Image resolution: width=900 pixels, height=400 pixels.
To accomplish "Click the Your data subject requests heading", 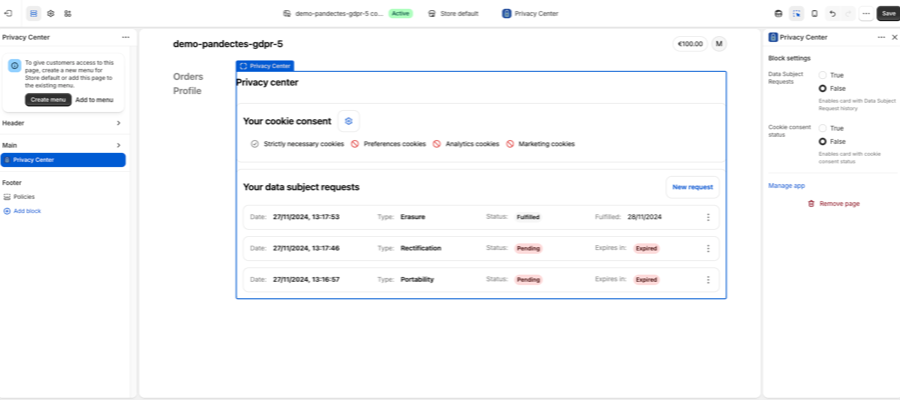I will point(301,187).
